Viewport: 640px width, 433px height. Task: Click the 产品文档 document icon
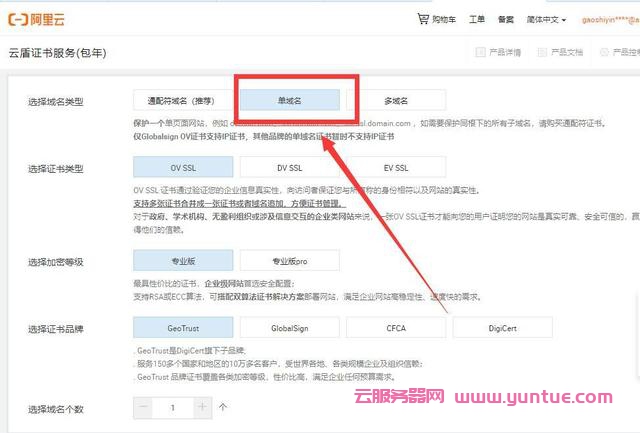(x=542, y=53)
